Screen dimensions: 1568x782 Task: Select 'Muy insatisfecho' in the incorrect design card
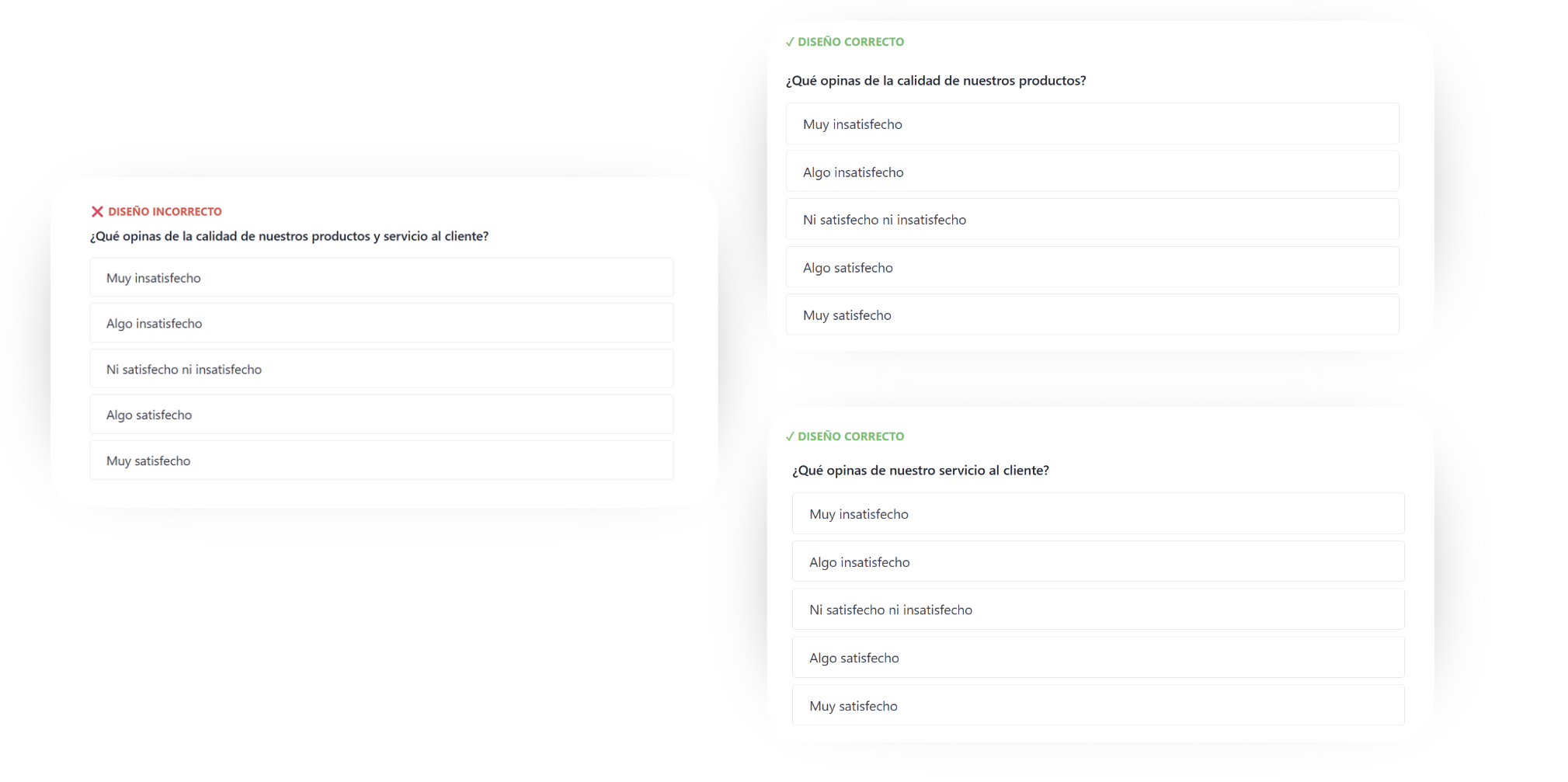point(381,277)
